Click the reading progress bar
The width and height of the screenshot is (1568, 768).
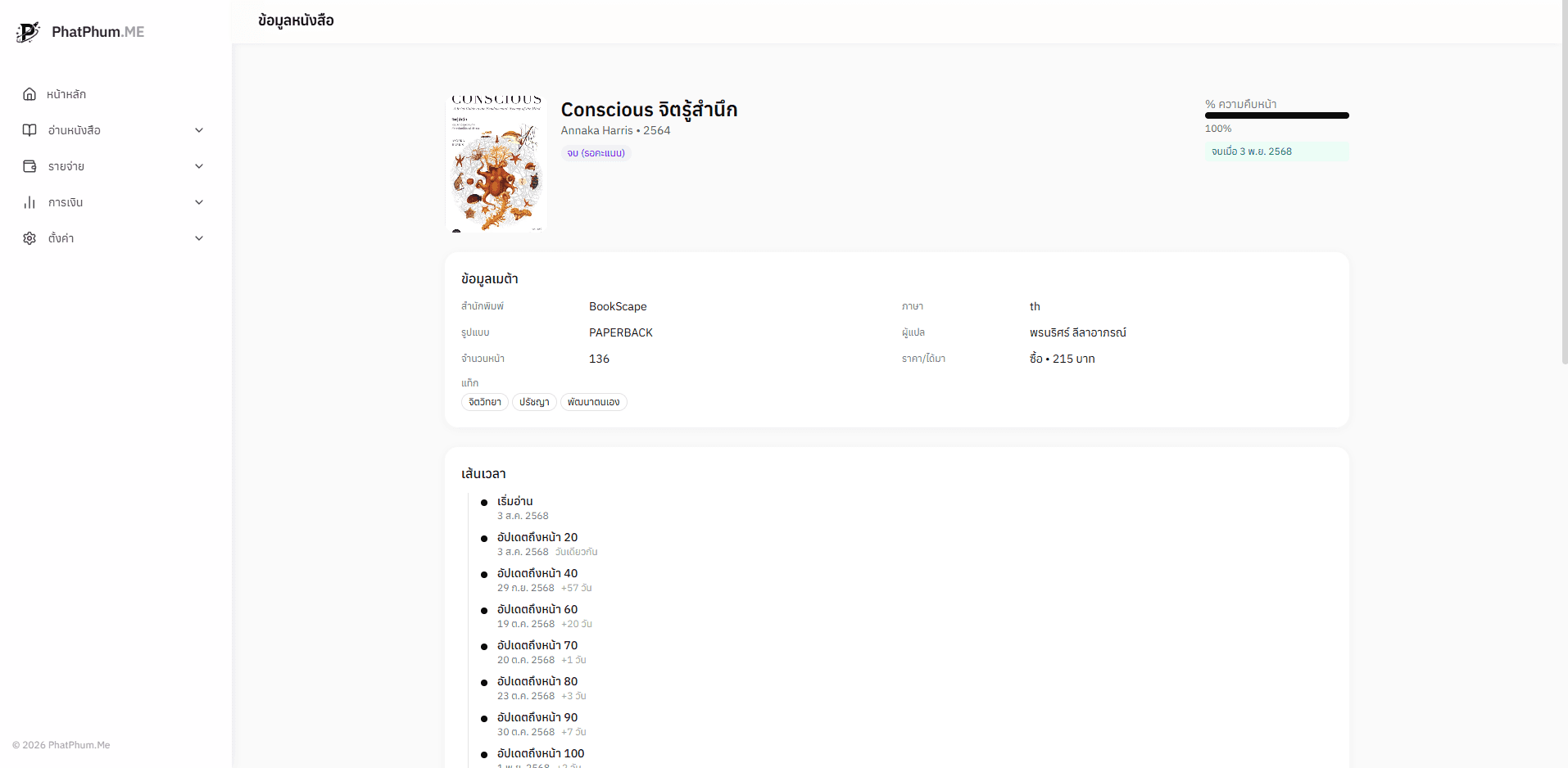pos(1276,115)
